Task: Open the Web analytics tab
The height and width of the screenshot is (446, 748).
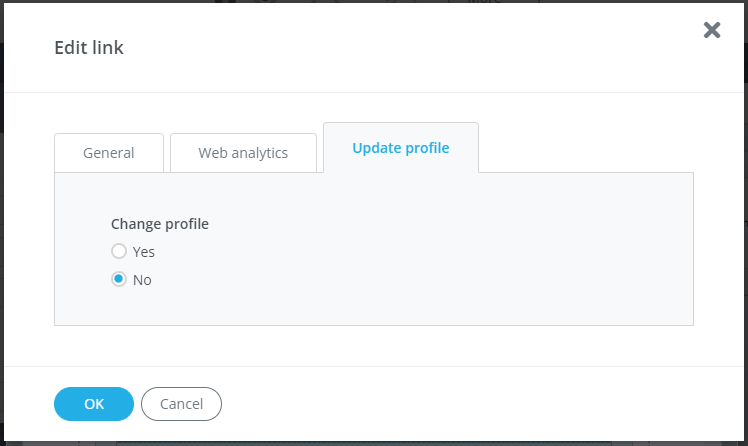Action: (x=243, y=153)
